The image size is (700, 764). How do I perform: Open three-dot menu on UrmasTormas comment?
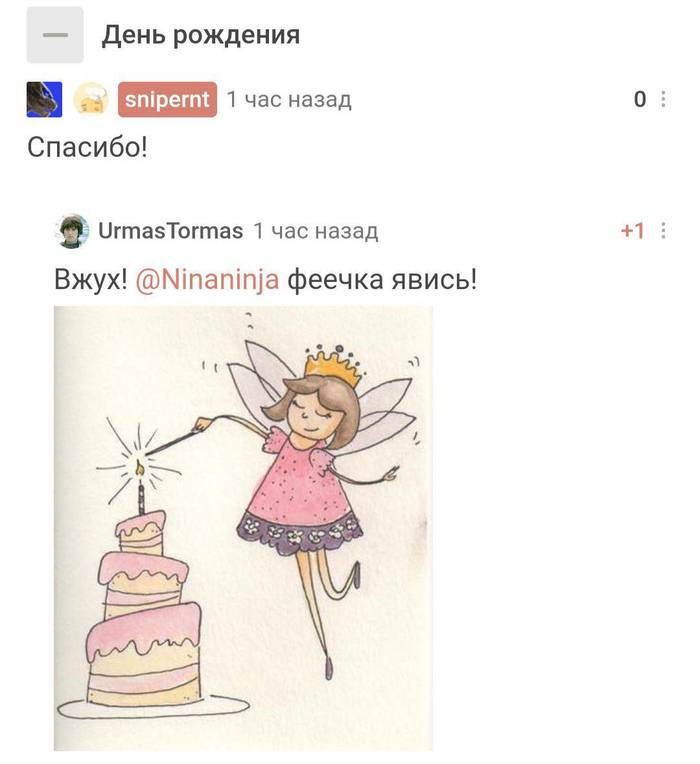[663, 230]
